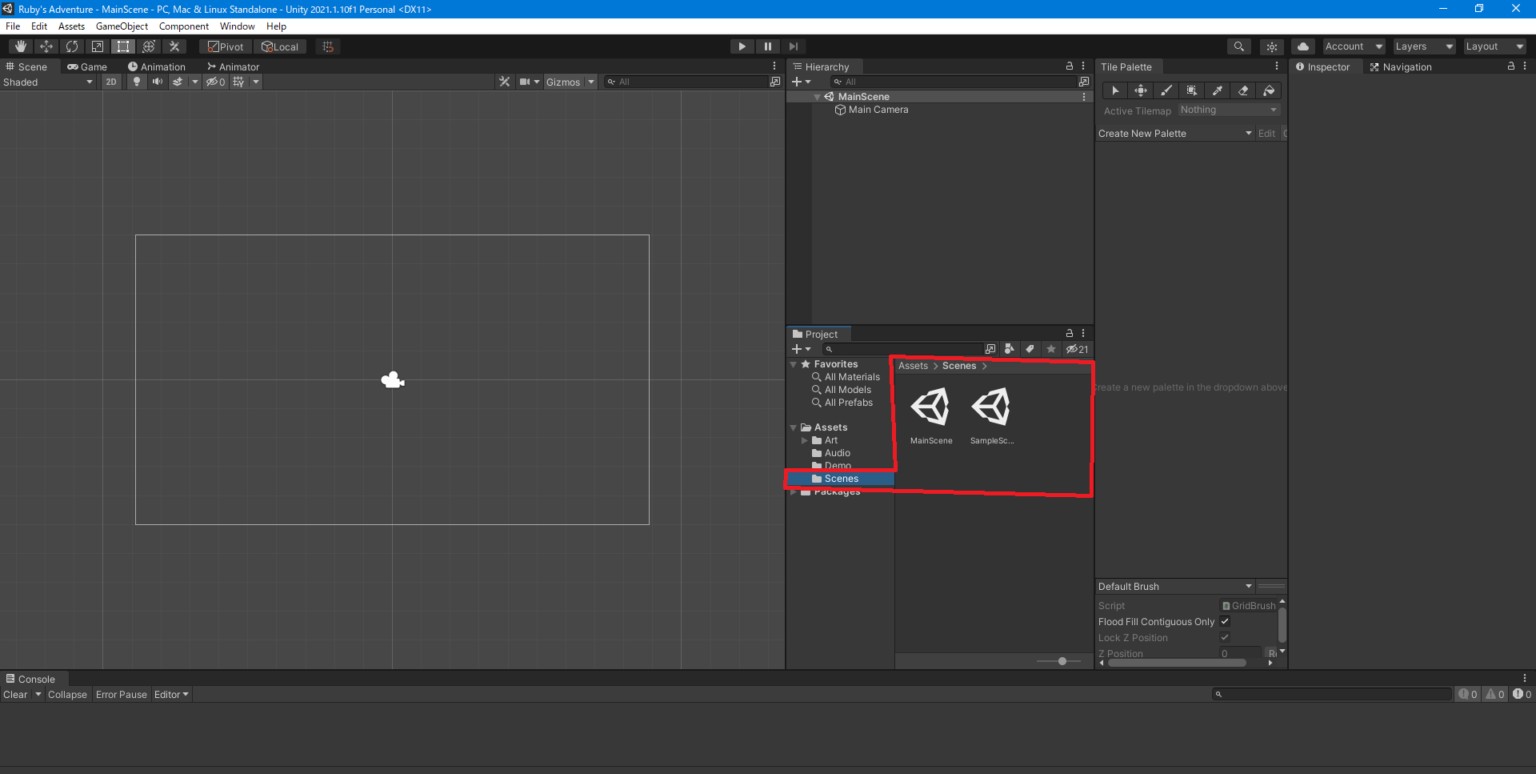Adjust the Project panel icon size slider

pyautogui.click(x=1062, y=661)
